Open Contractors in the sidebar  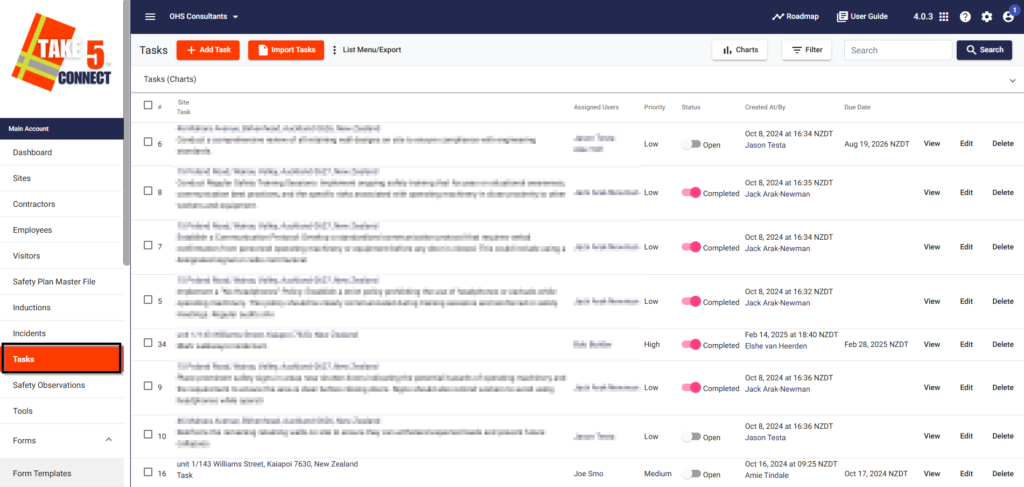(61, 204)
